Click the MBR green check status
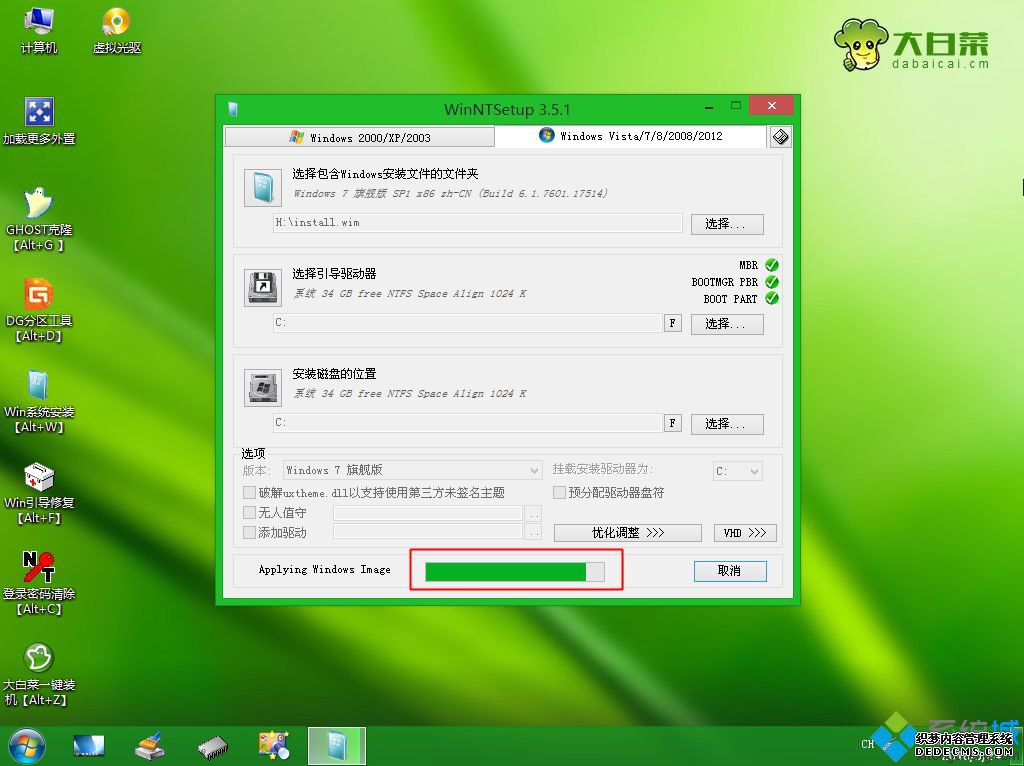This screenshot has width=1024, height=766. 772,265
